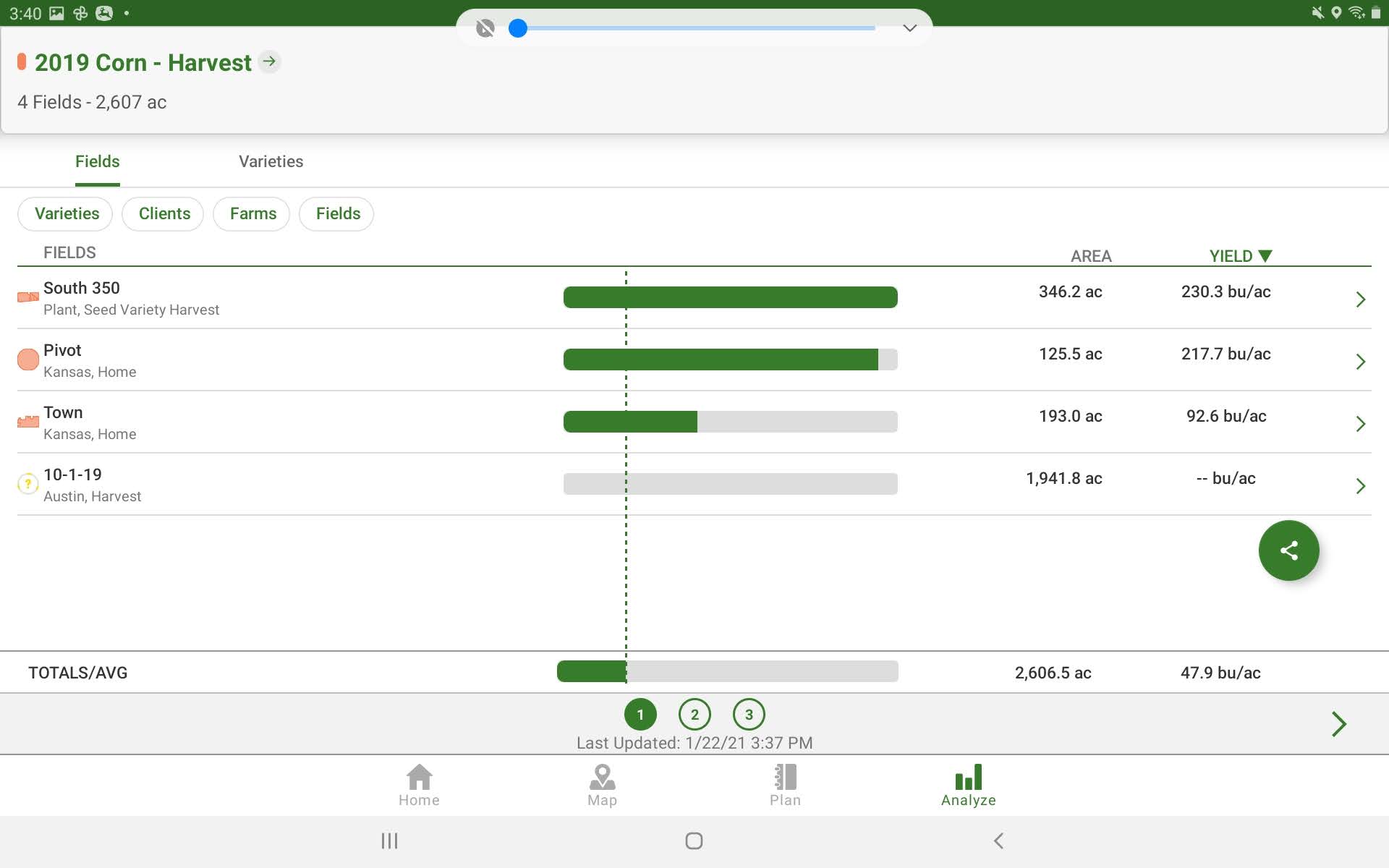Tap the TOTALS/AVG yield progress bar
The width and height of the screenshot is (1389, 868).
[728, 671]
